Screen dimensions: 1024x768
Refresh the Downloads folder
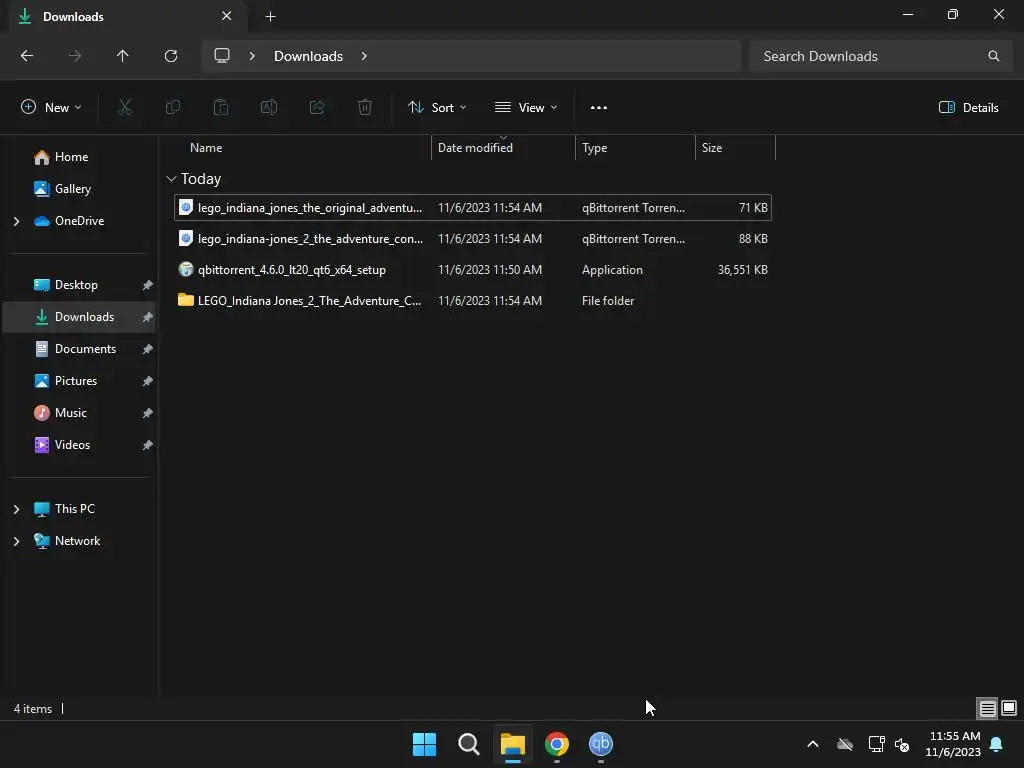(x=171, y=56)
